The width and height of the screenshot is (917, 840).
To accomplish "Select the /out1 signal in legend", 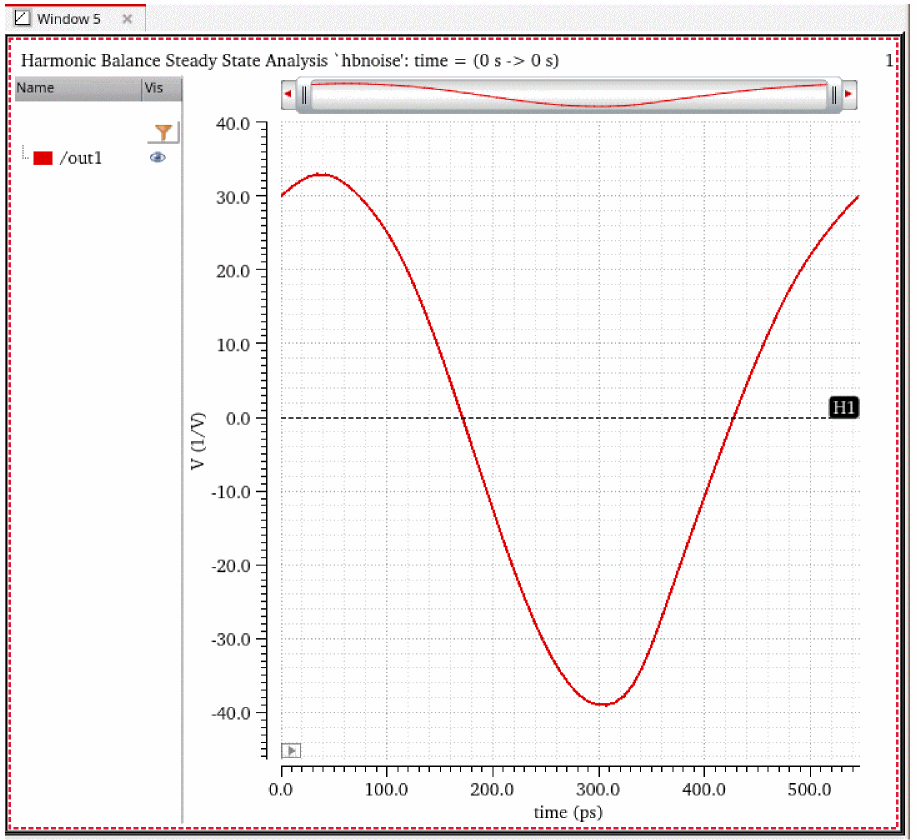I will pos(81,158).
